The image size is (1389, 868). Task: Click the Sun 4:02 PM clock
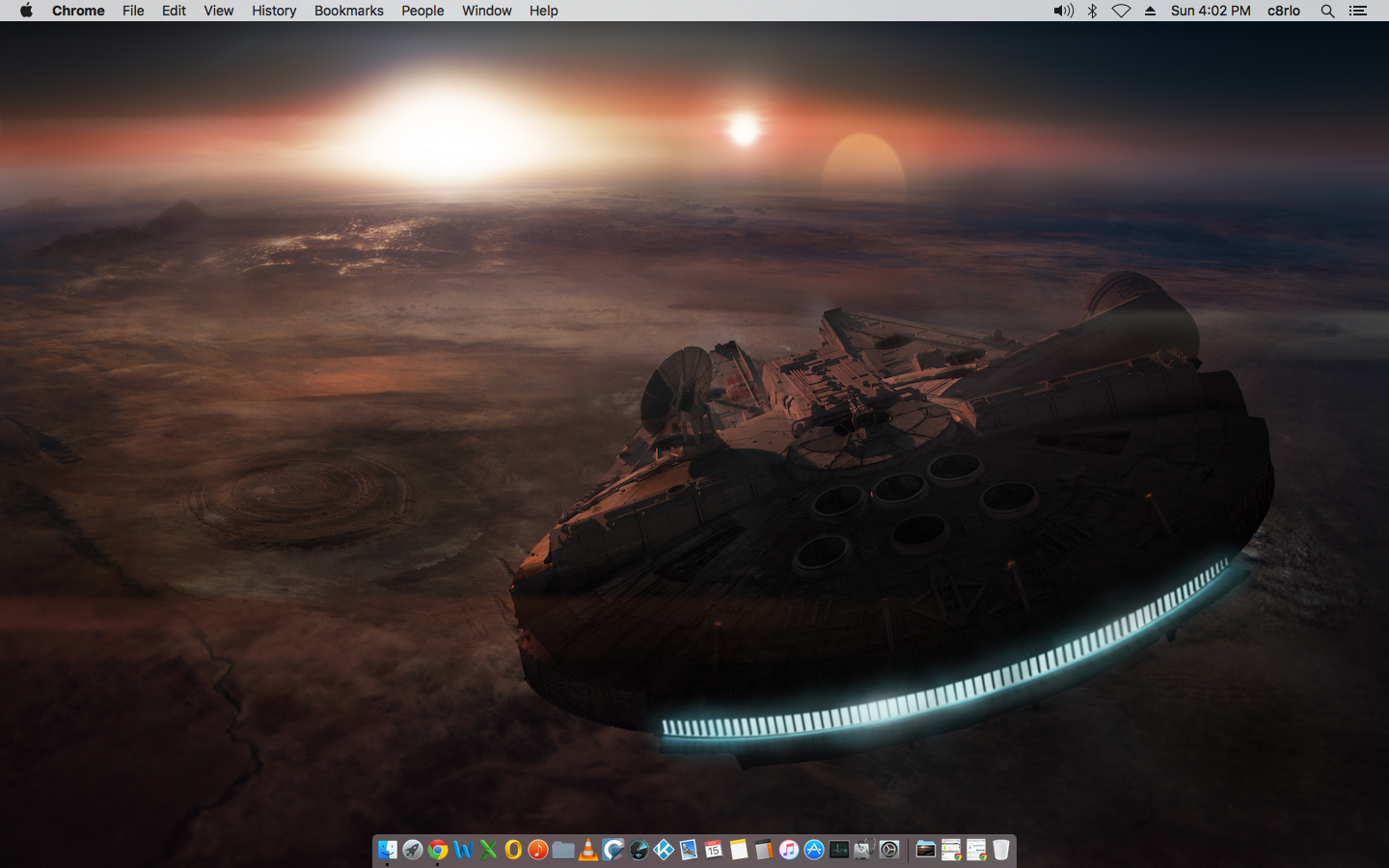click(1211, 11)
